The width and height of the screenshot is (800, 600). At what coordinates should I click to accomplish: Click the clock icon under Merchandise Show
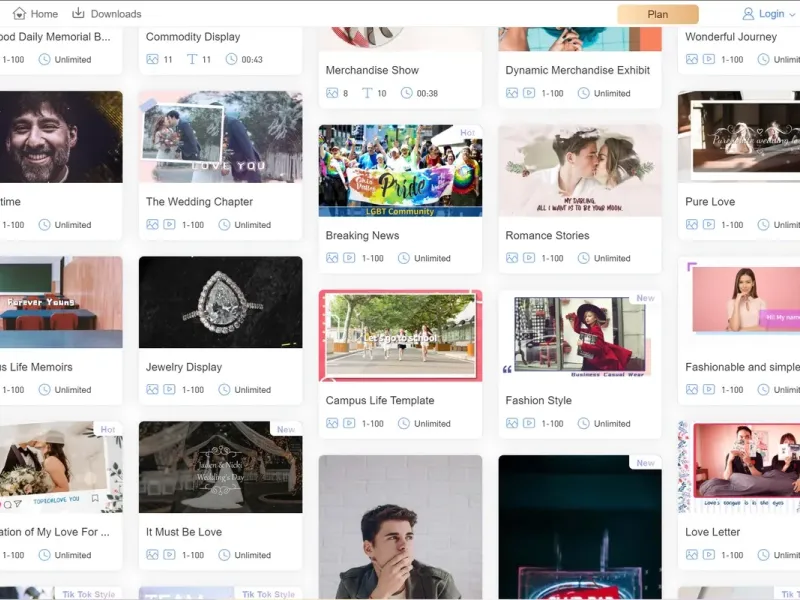[406, 93]
